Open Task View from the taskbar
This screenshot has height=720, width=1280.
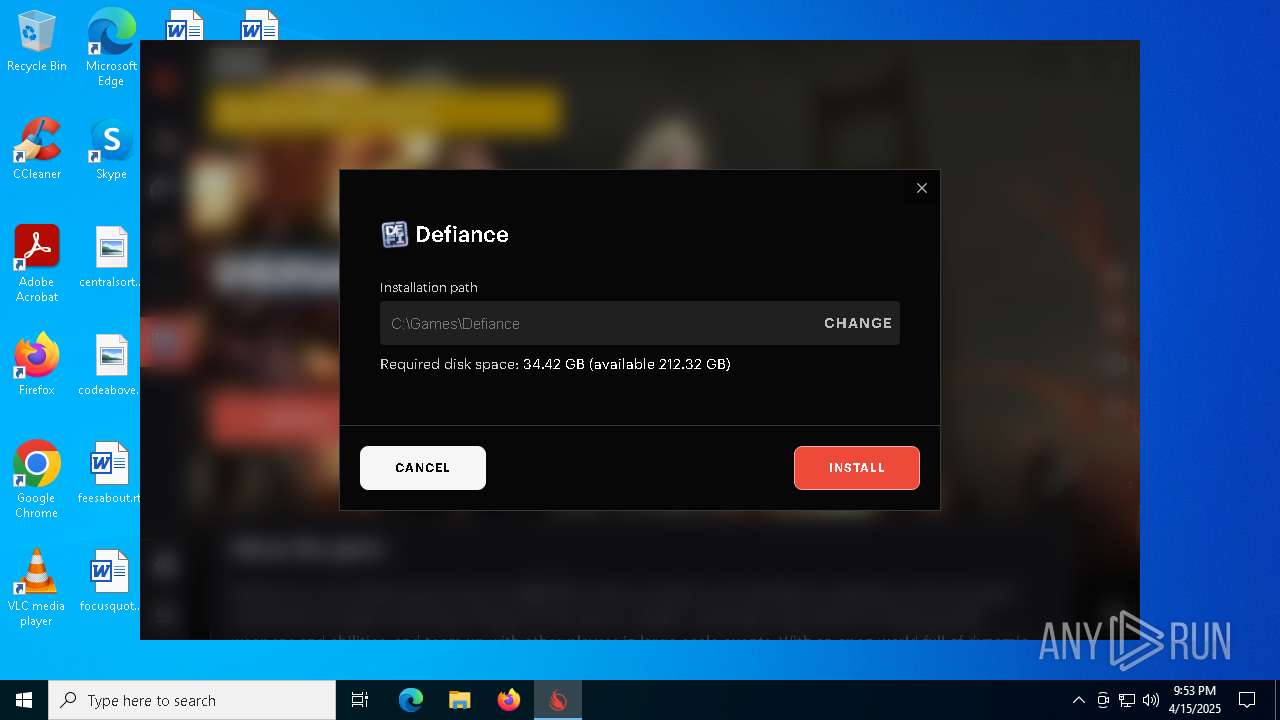tap(360, 700)
